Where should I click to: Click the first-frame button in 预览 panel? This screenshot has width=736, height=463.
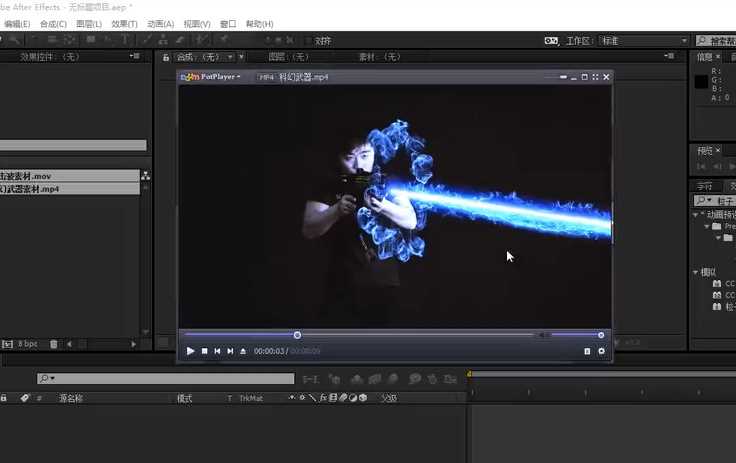701,166
